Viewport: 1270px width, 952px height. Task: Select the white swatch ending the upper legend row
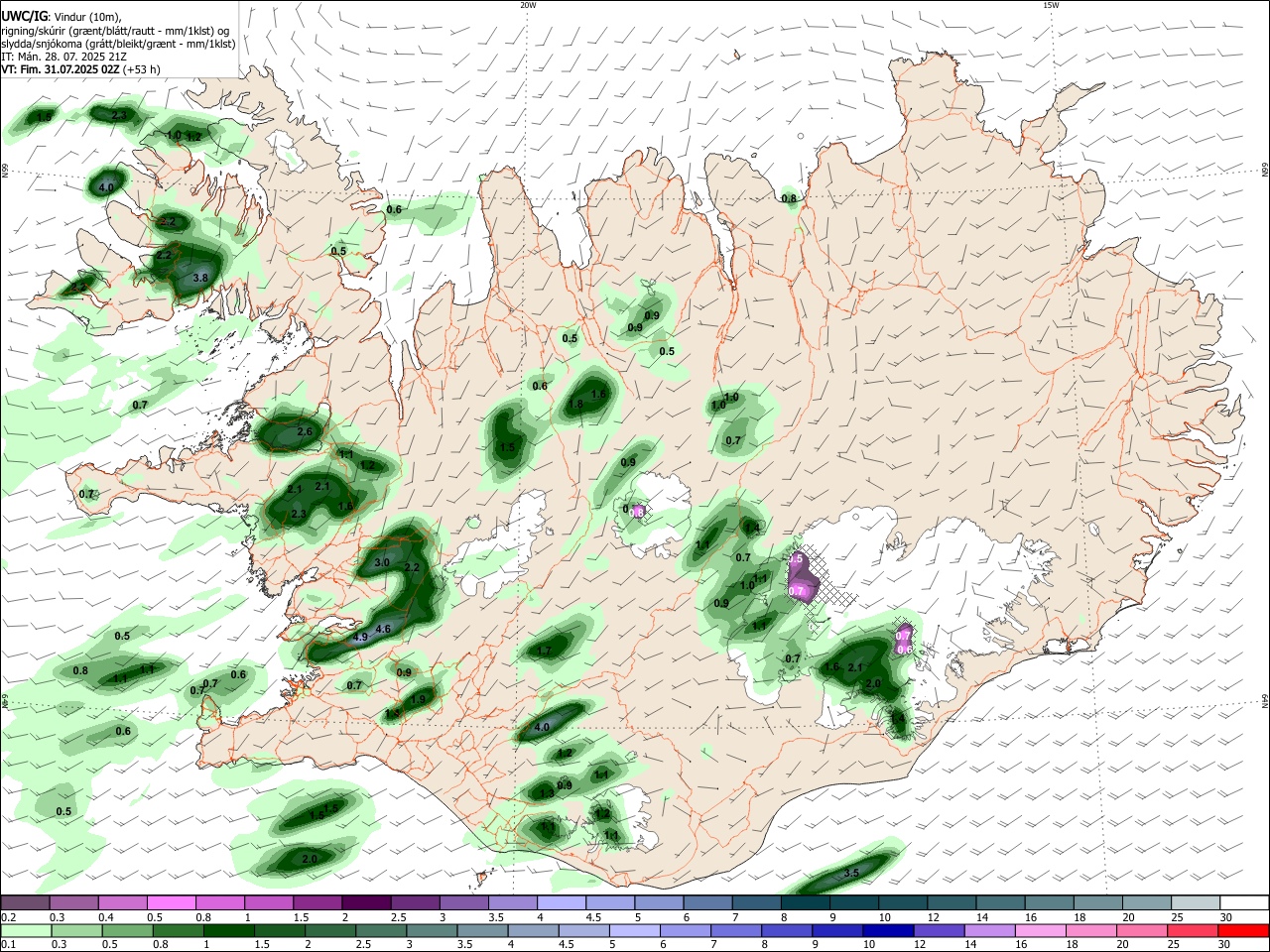[x=1244, y=902]
